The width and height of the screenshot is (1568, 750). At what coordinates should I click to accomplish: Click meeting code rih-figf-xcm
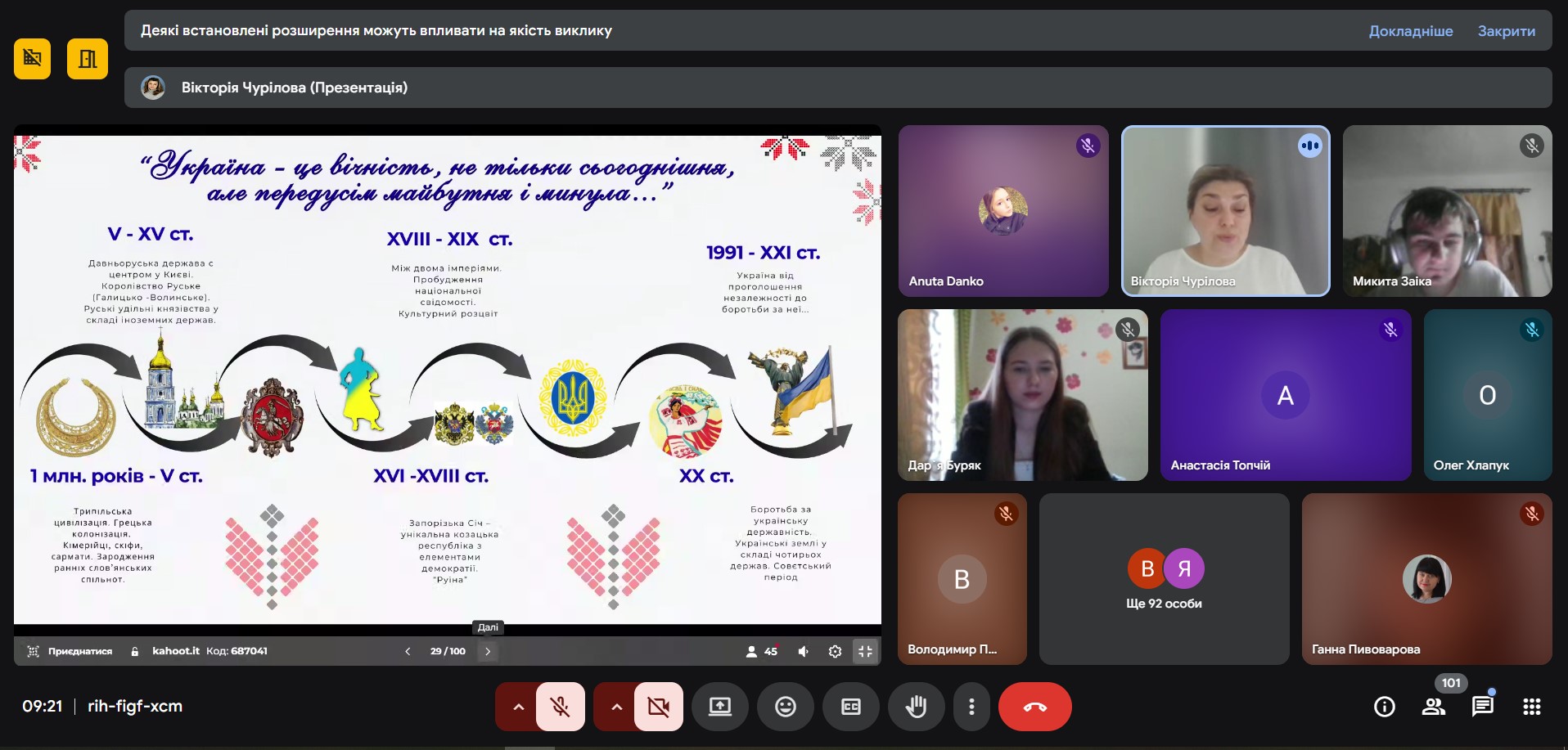click(x=135, y=707)
